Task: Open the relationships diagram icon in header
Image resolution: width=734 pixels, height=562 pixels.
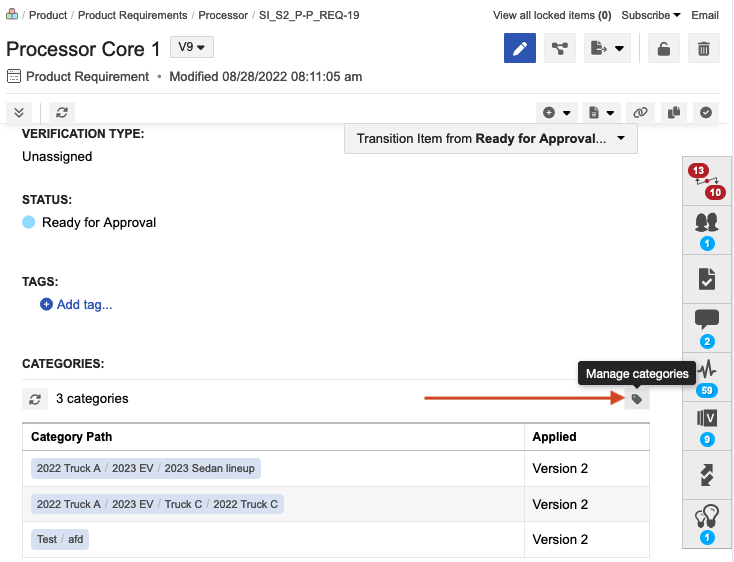Action: 559,48
